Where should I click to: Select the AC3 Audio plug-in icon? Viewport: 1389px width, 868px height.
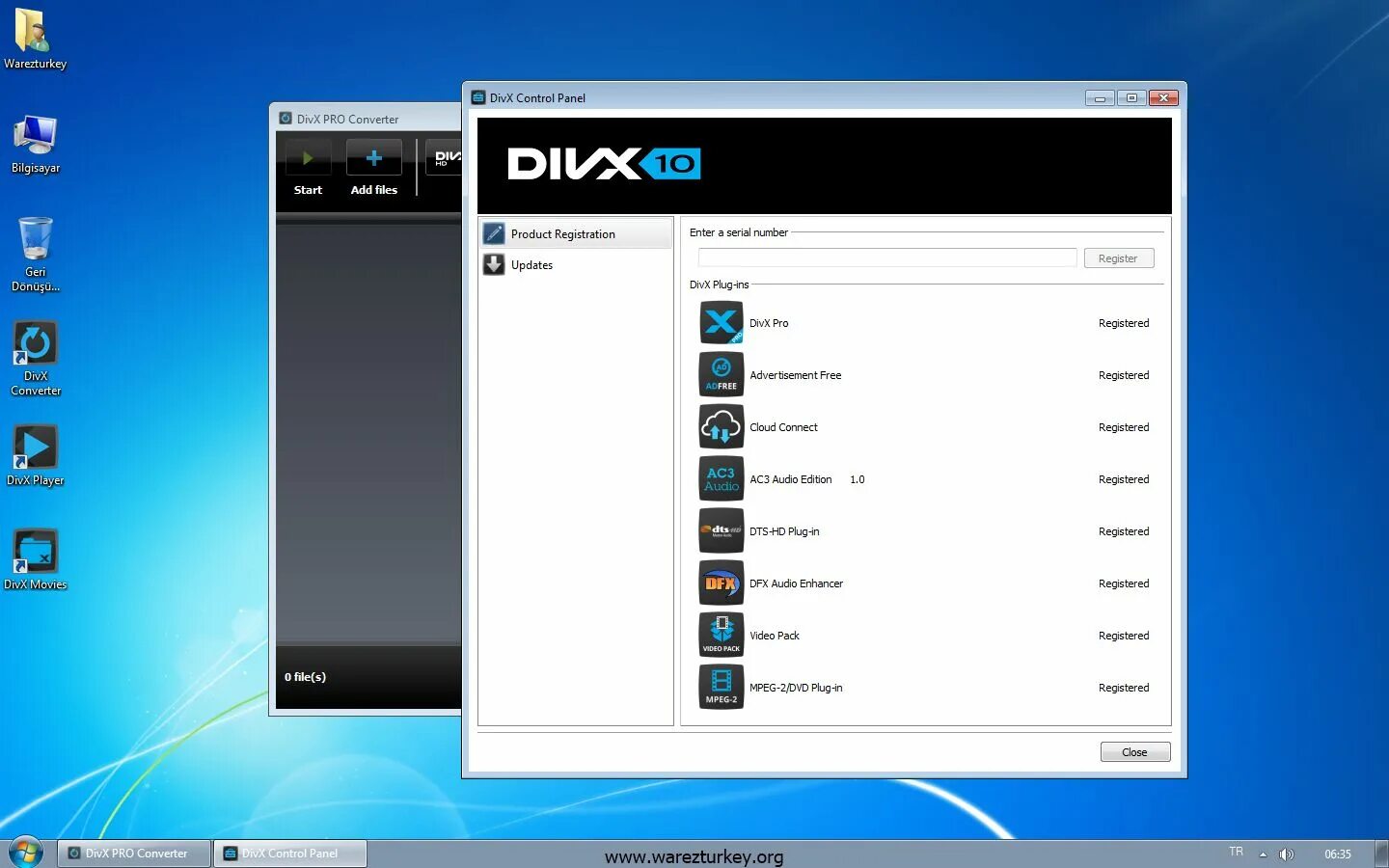click(x=722, y=479)
